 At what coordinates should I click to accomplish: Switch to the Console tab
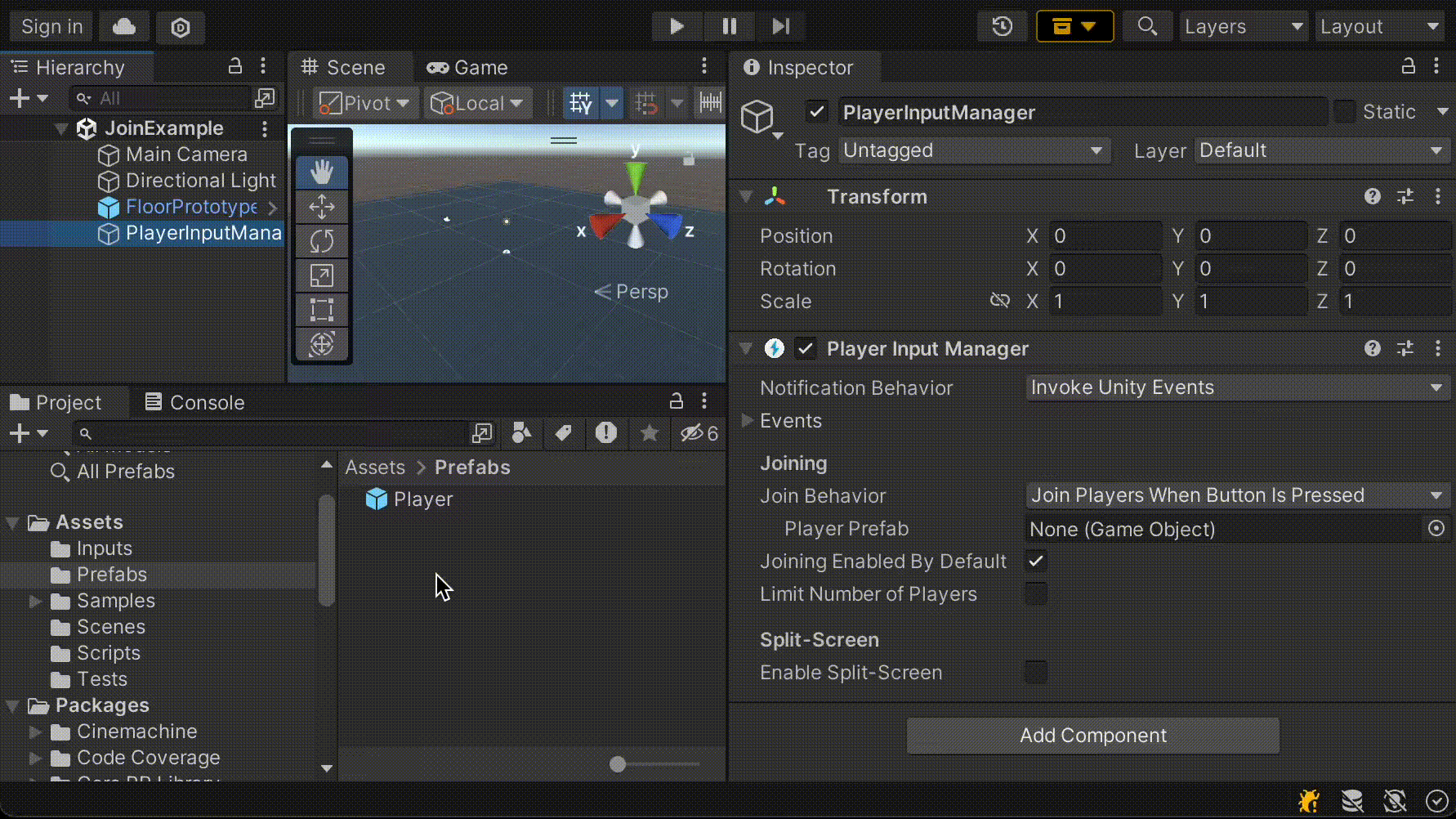tap(194, 402)
